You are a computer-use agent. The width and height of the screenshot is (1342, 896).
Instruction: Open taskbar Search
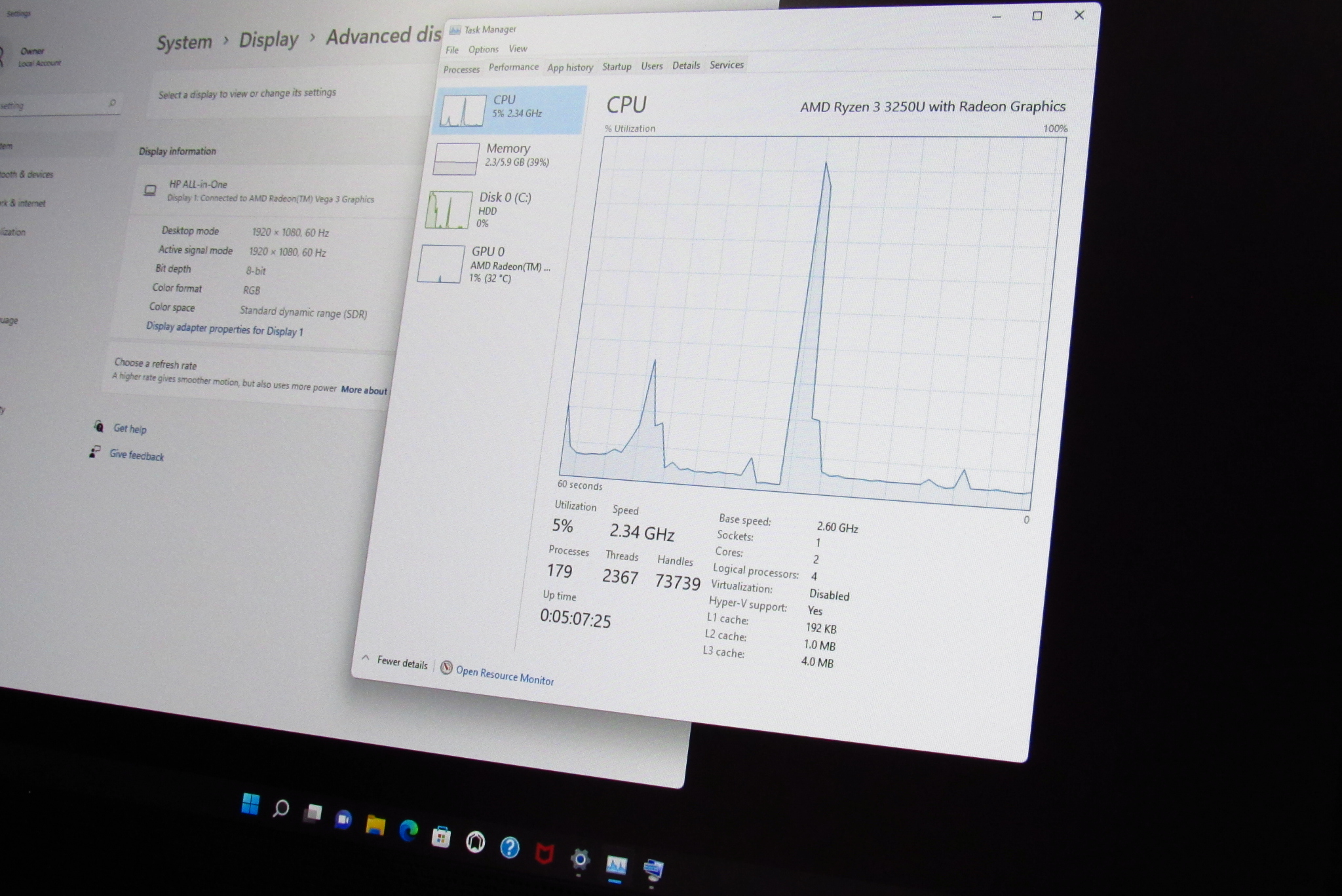tap(281, 808)
